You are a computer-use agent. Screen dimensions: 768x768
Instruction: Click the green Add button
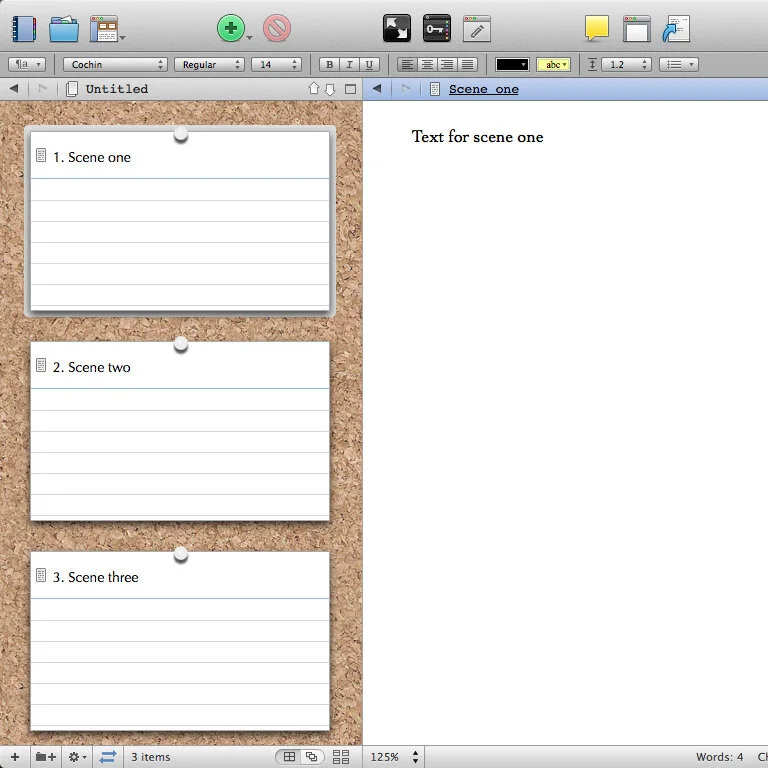point(231,28)
